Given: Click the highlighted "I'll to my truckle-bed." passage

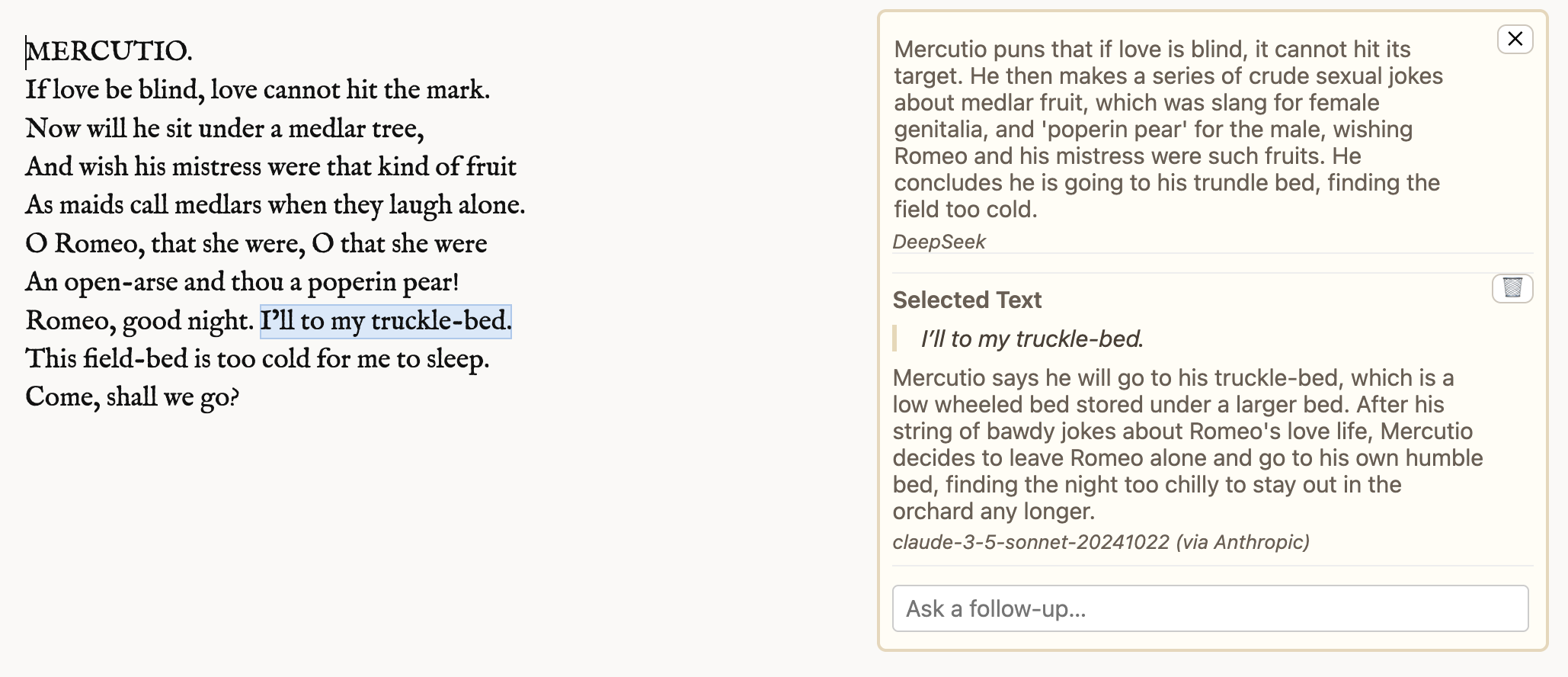Looking at the screenshot, I should point(386,321).
